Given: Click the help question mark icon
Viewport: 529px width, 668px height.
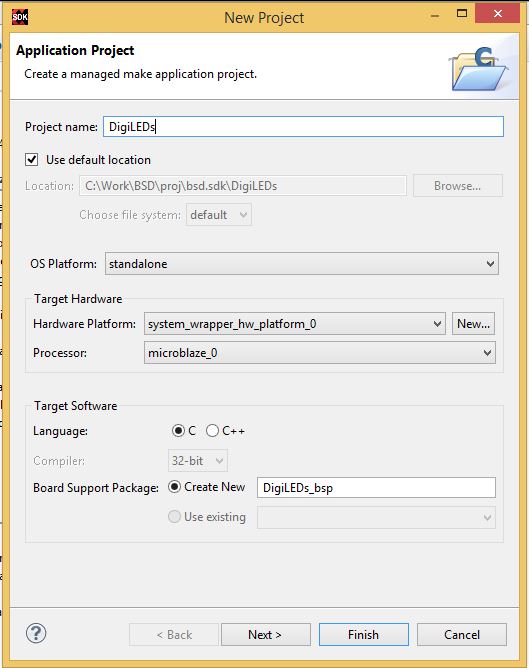Looking at the screenshot, I should [36, 633].
